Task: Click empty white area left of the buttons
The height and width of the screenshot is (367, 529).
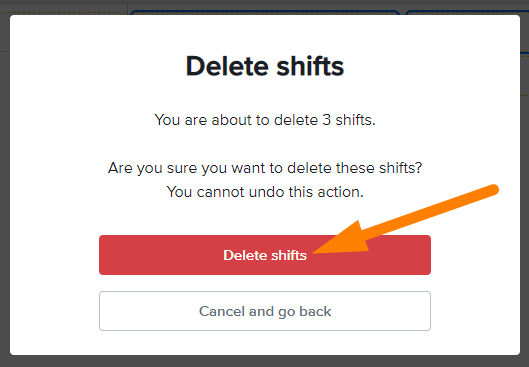Action: 54,283
